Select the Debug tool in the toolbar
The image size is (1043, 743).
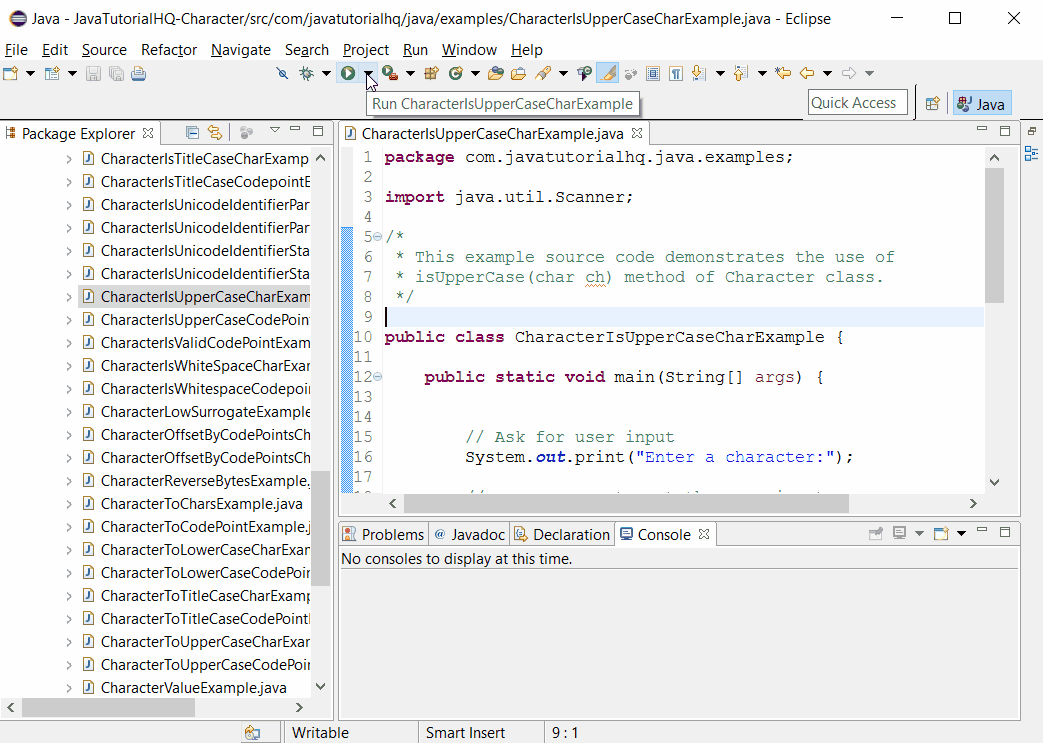[306, 72]
